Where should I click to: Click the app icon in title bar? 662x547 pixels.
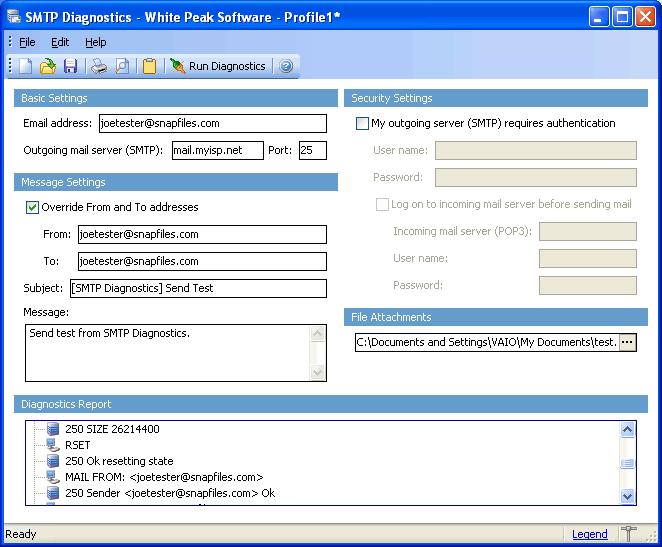[14, 17]
